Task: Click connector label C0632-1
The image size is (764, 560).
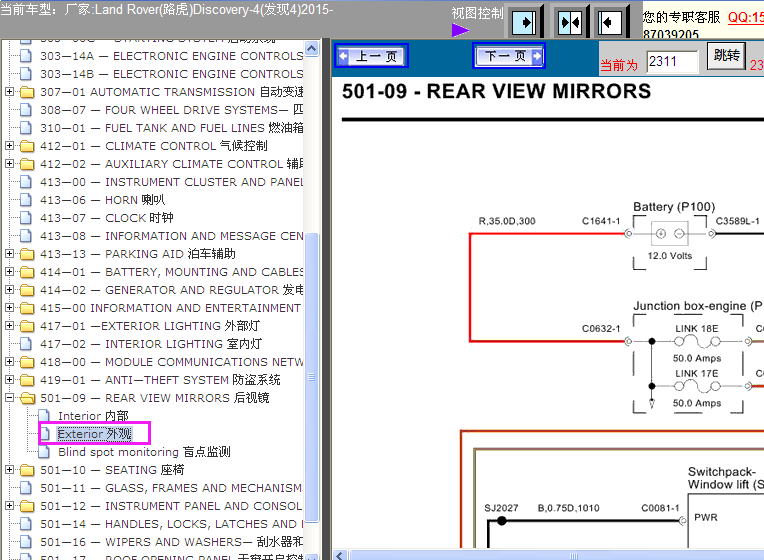Action: pos(601,328)
